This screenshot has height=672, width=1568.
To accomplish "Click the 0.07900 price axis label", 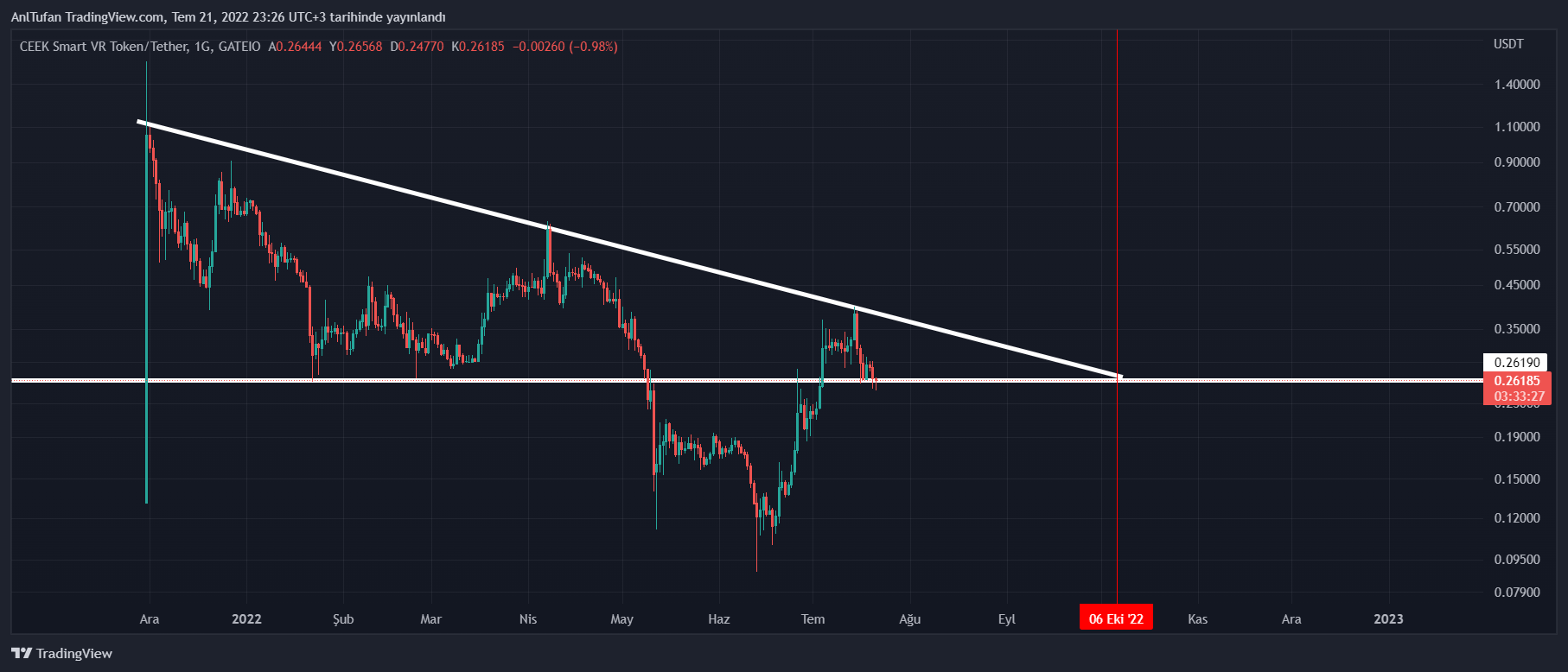I will pyautogui.click(x=1517, y=593).
